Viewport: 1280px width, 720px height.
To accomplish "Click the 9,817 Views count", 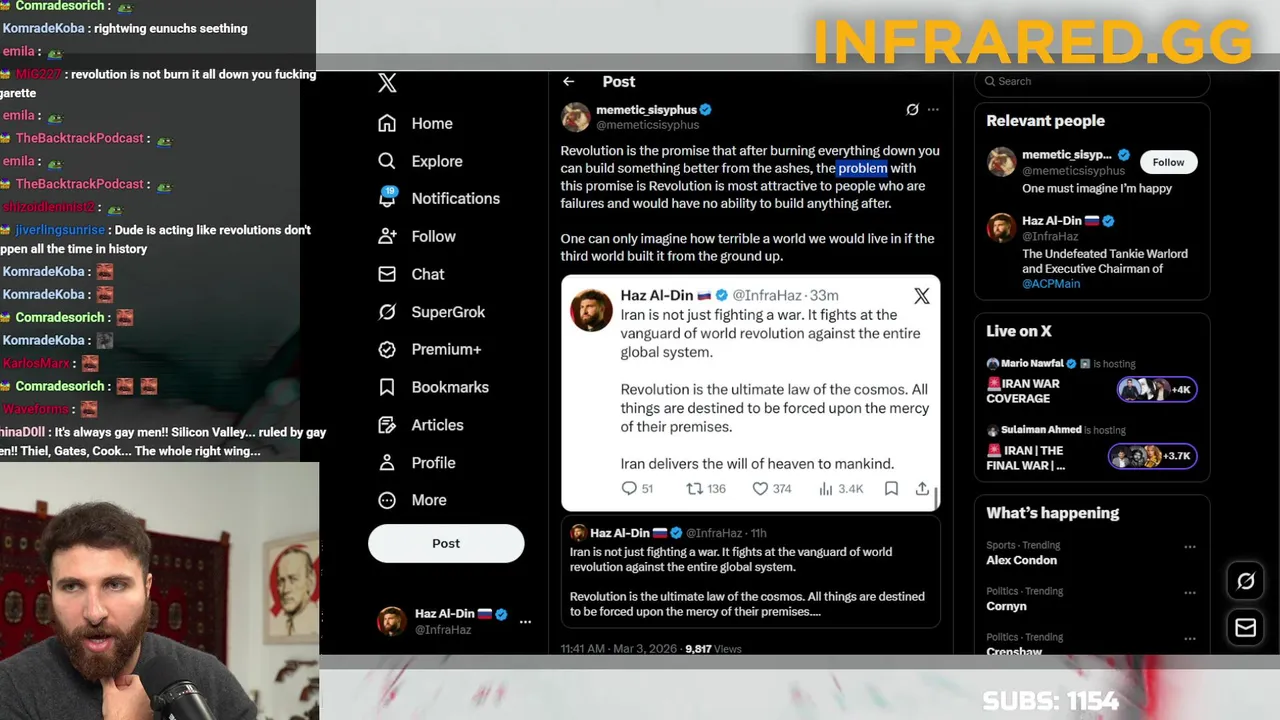I will click(713, 649).
